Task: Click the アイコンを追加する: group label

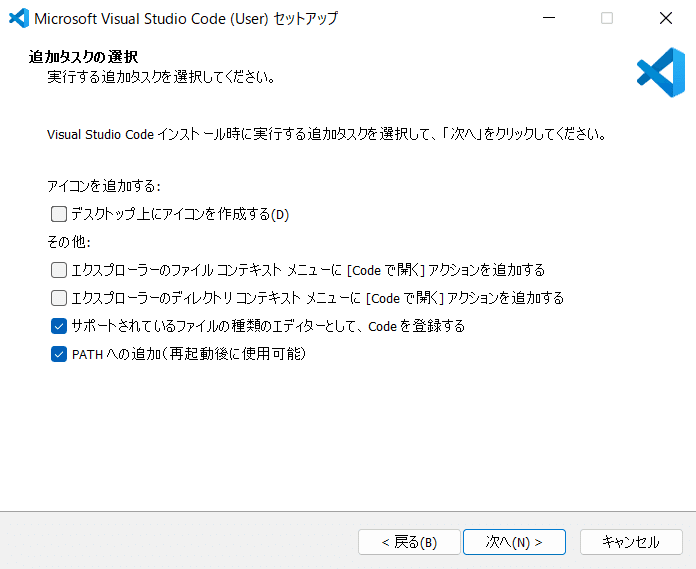Action: (x=103, y=186)
